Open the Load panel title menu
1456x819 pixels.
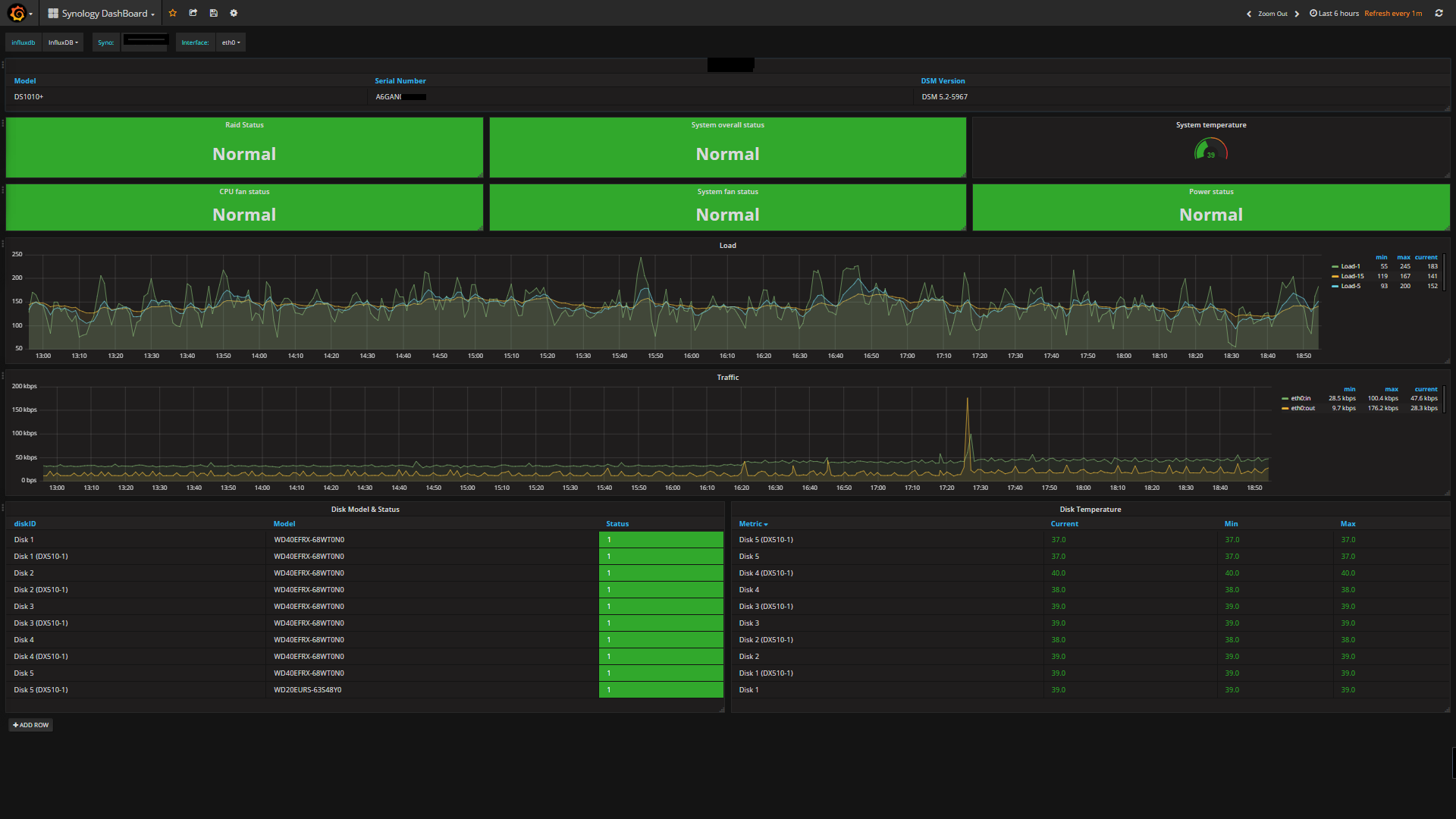[x=727, y=246]
